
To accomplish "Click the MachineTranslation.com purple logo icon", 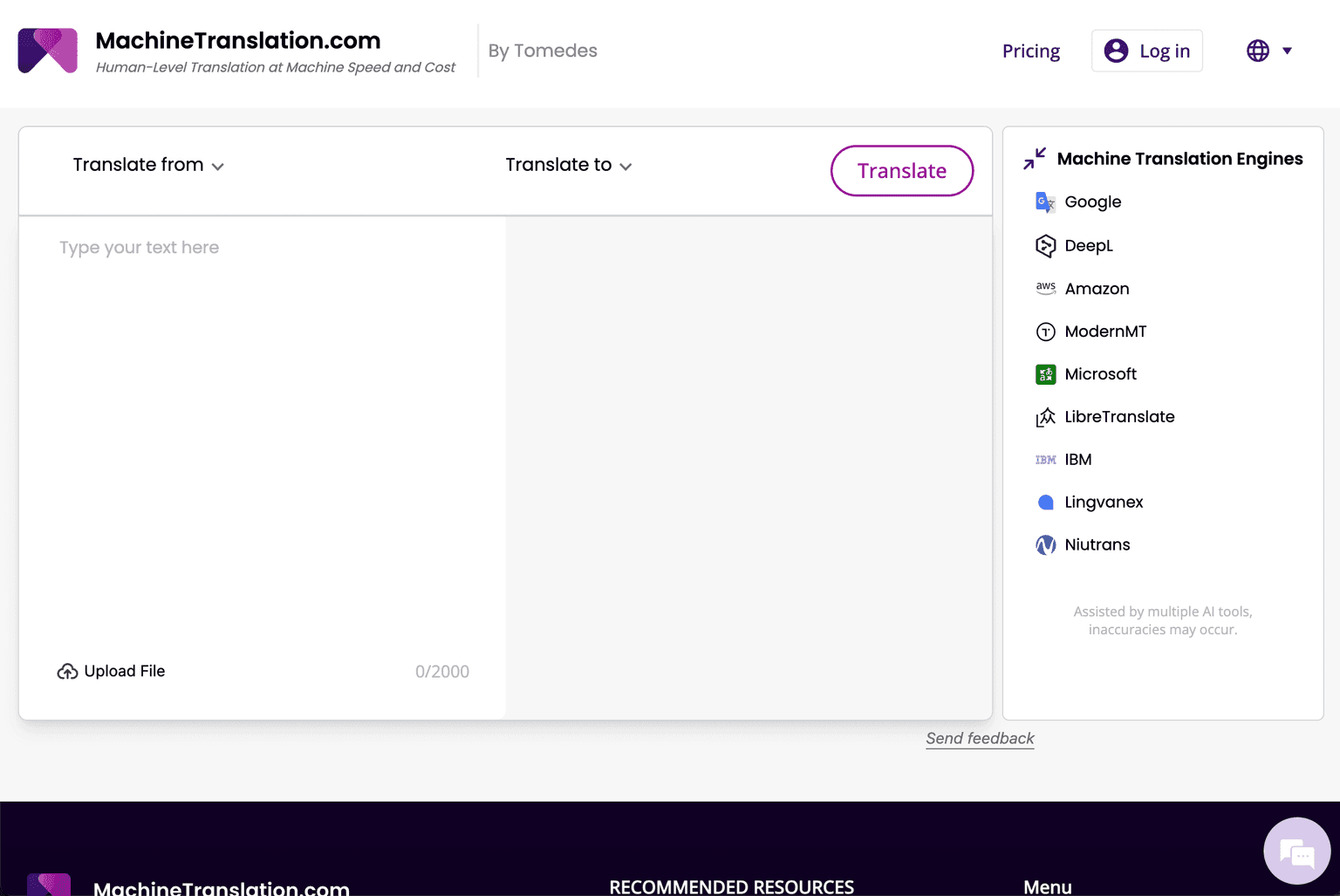I will tap(48, 51).
